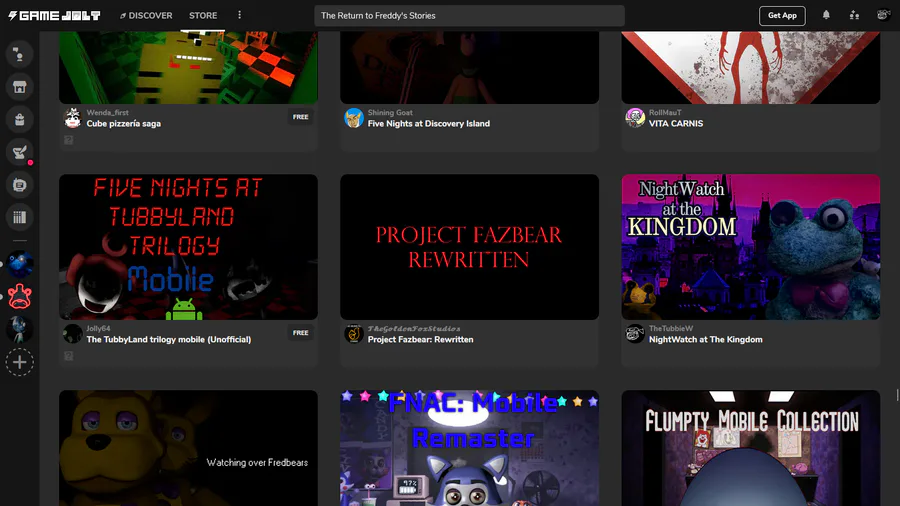Open VITA CARNIS title link
This screenshot has width=900, height=506.
(676, 123)
